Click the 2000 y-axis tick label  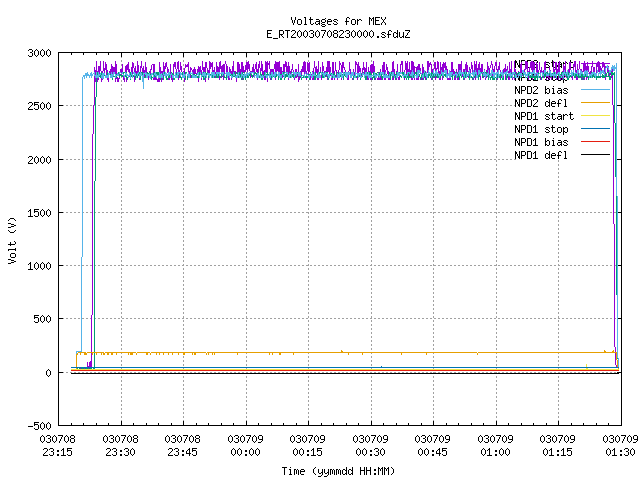coord(40,160)
